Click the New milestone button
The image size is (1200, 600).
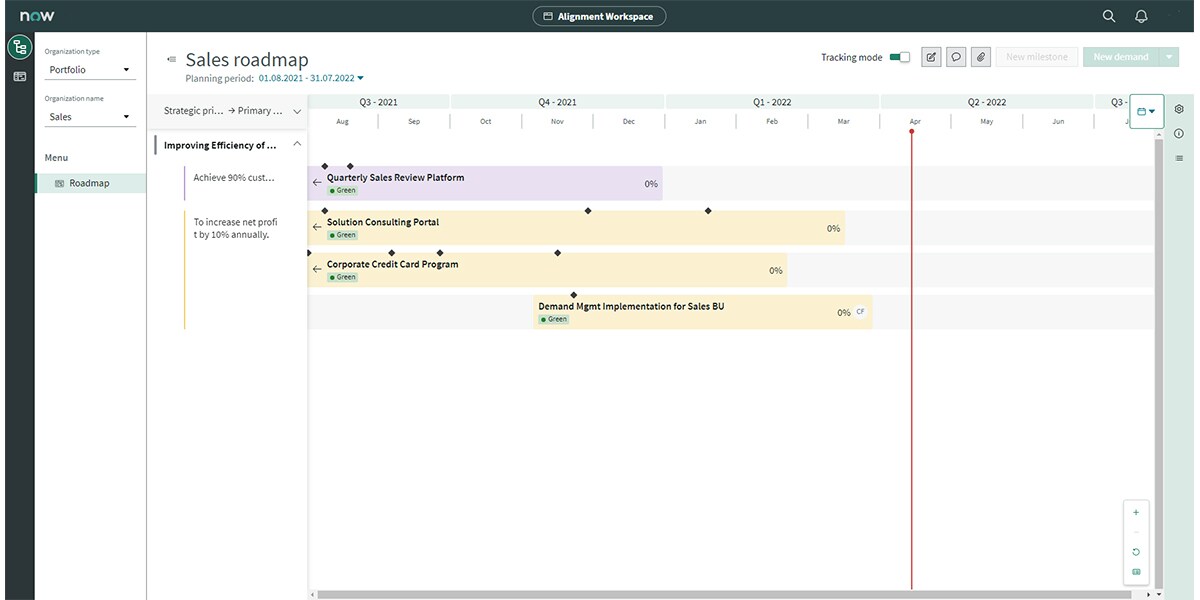coord(1036,57)
